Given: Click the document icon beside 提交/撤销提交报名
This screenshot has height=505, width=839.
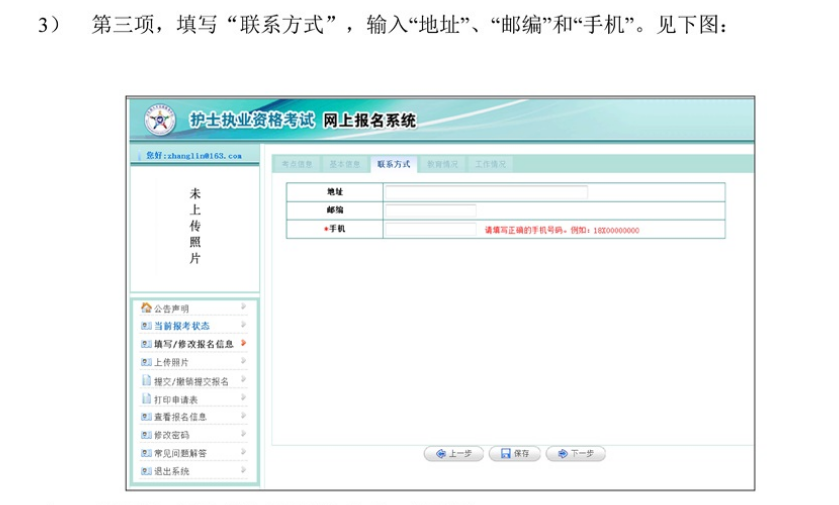Looking at the screenshot, I should click(146, 381).
